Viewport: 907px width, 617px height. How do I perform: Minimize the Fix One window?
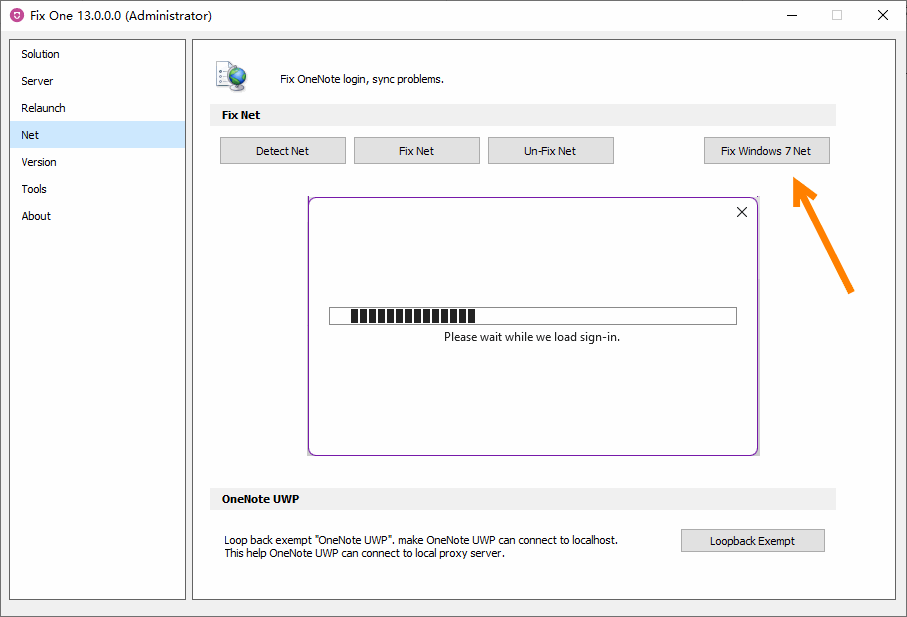[x=792, y=15]
